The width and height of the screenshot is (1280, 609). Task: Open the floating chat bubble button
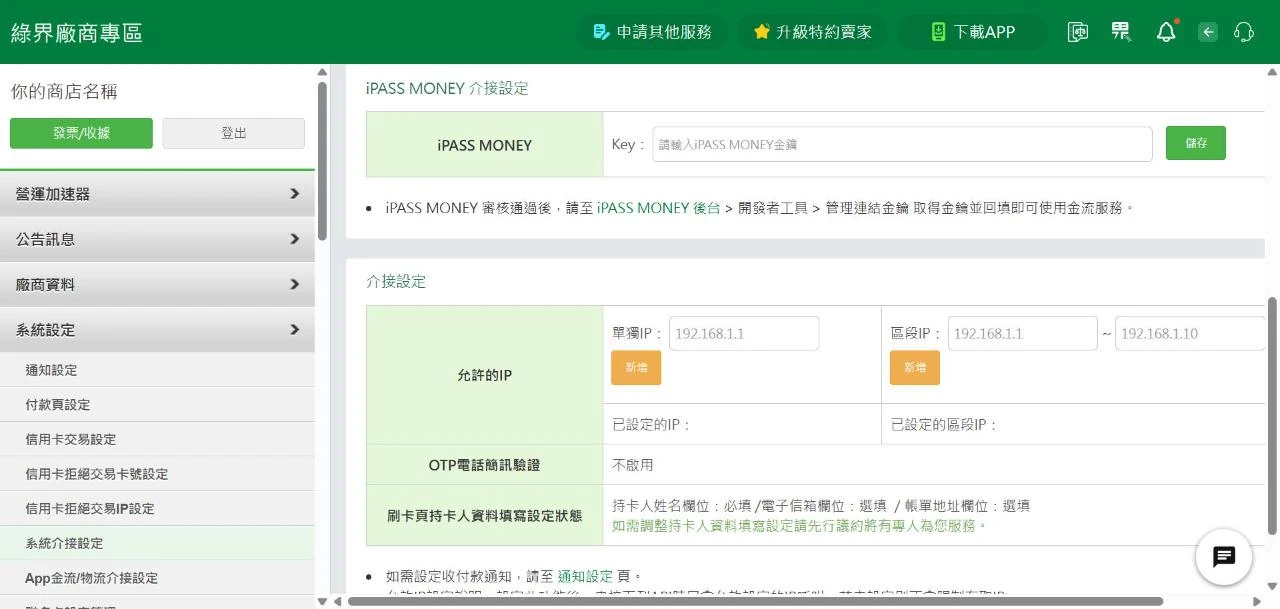[x=1224, y=557]
